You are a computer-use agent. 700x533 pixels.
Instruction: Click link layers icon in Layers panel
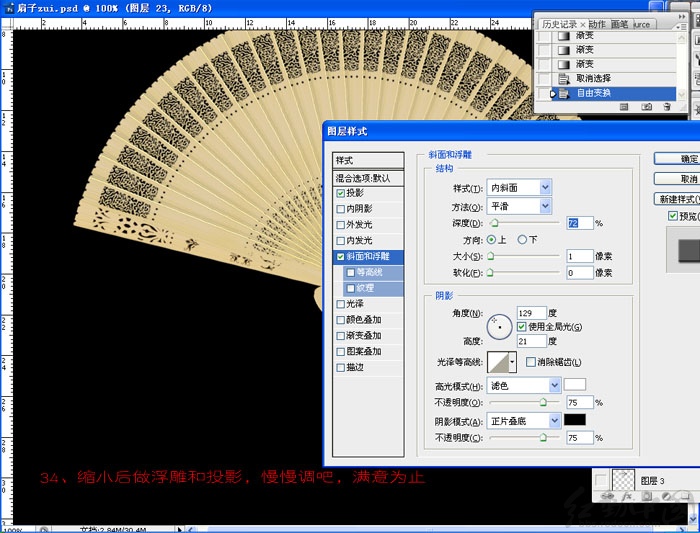[x=607, y=496]
